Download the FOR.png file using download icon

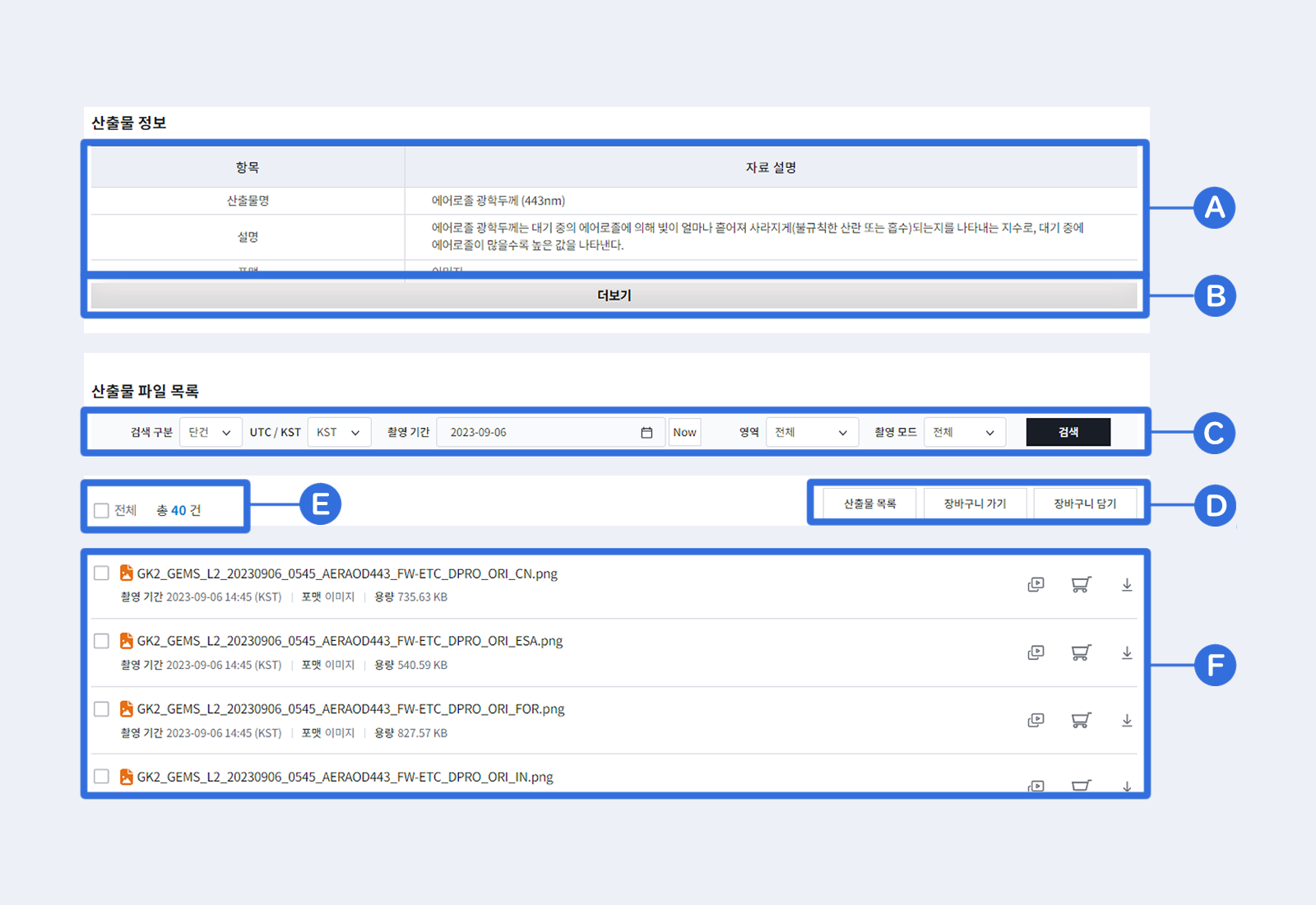pos(1127,720)
